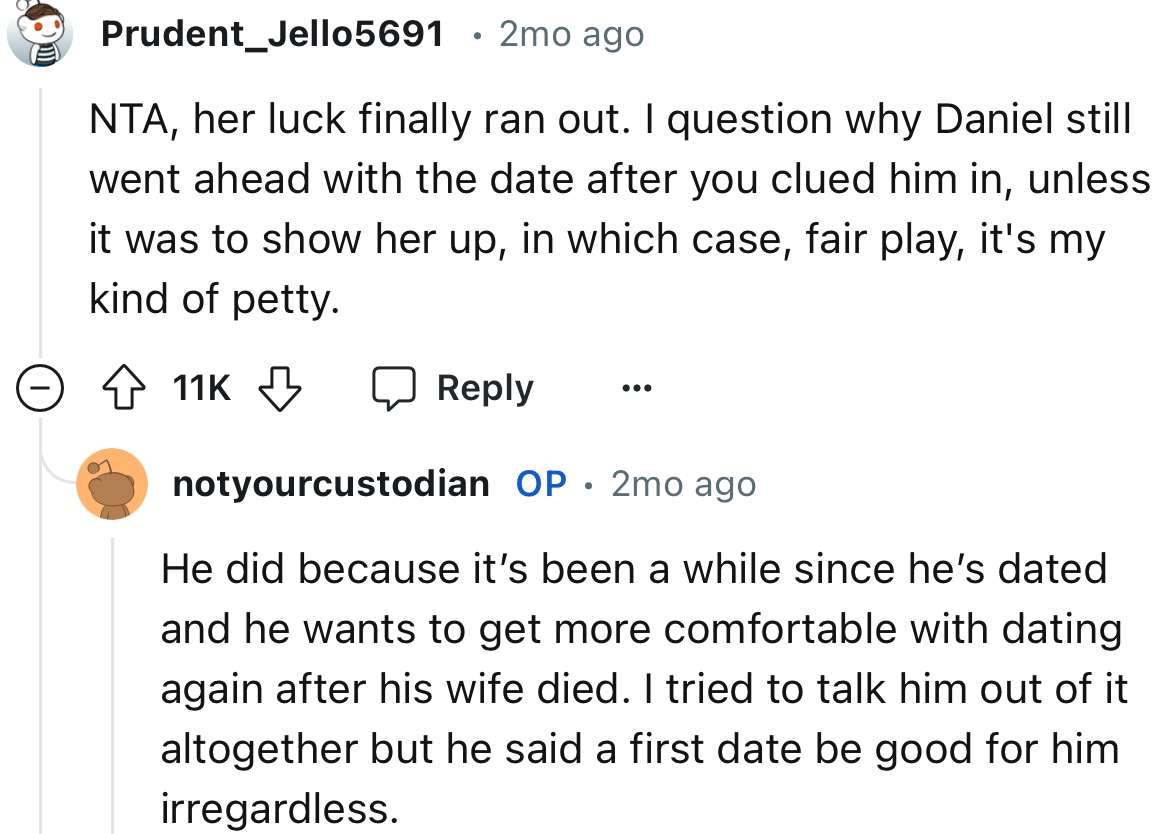Screen dimensions: 1156x834
Task: Select the upvote arrow next to 11K
Action: [122, 388]
